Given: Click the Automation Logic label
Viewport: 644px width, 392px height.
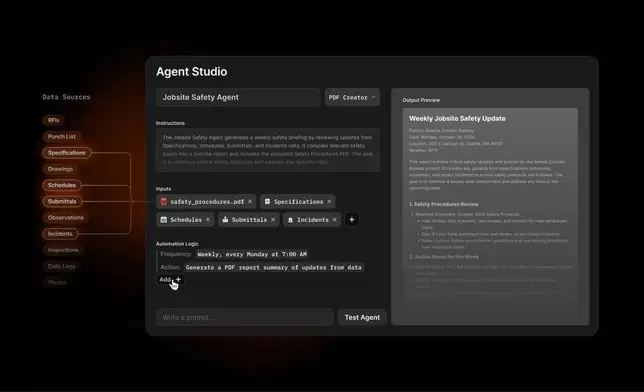Looking at the screenshot, I should pos(177,244).
